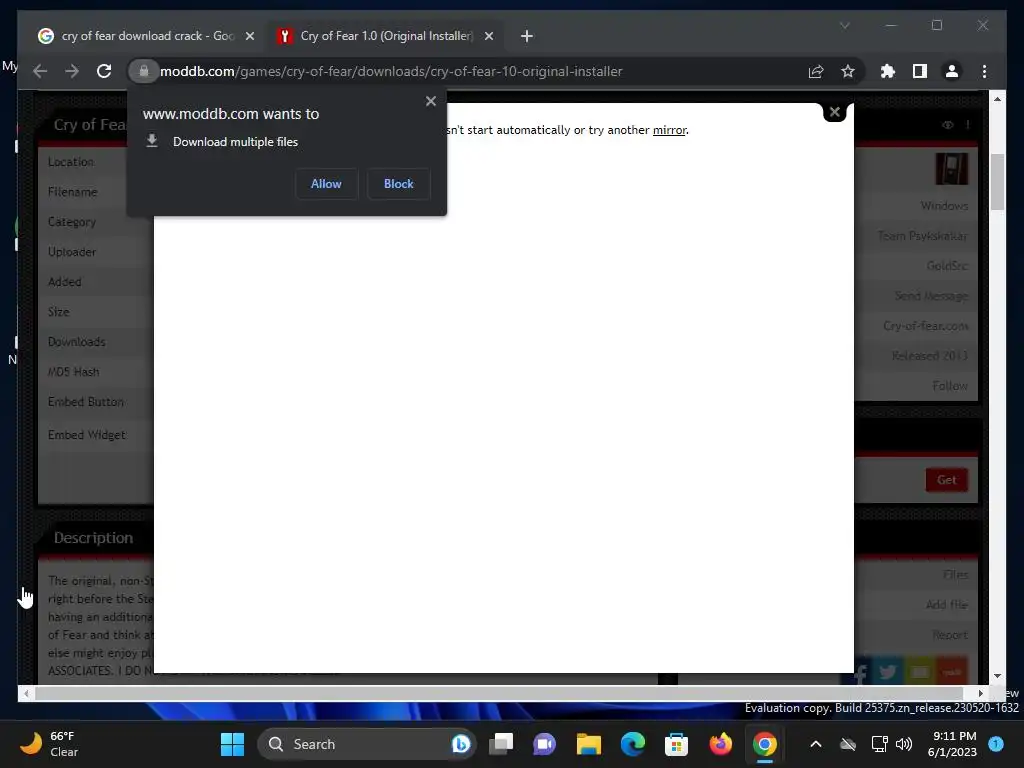Click the taskbar Search box
The width and height of the screenshot is (1024, 768).
point(366,744)
